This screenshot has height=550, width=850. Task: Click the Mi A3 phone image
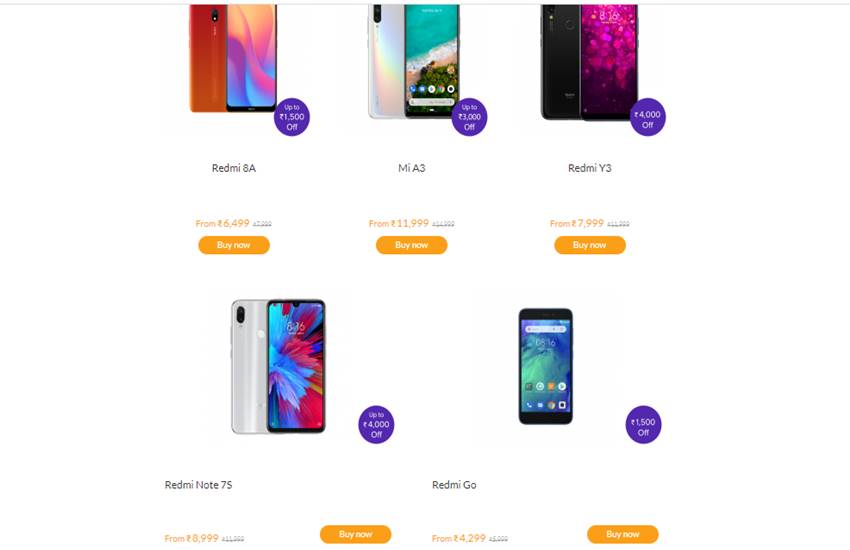[413, 61]
